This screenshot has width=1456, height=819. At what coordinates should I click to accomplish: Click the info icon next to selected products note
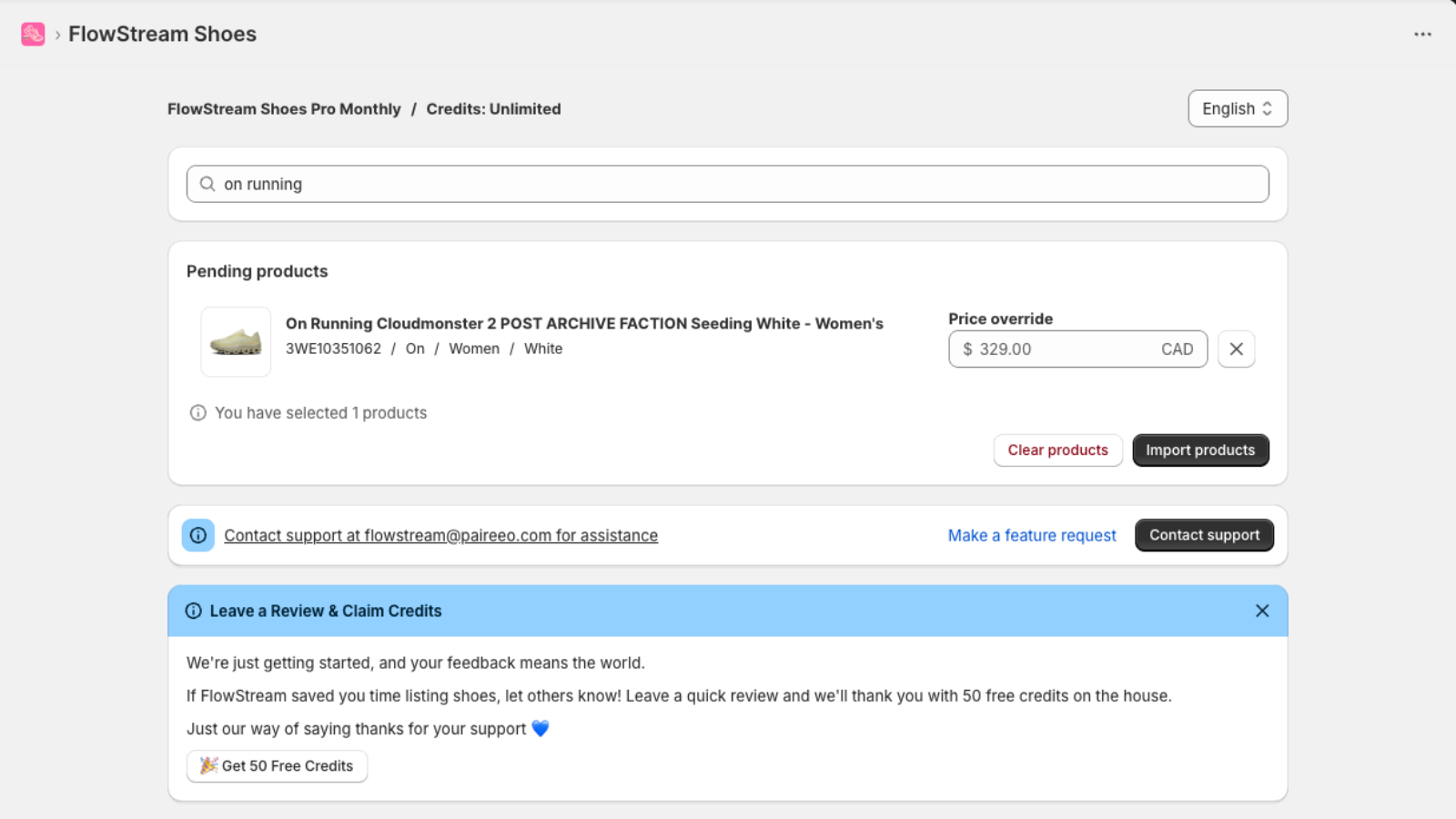click(x=197, y=412)
